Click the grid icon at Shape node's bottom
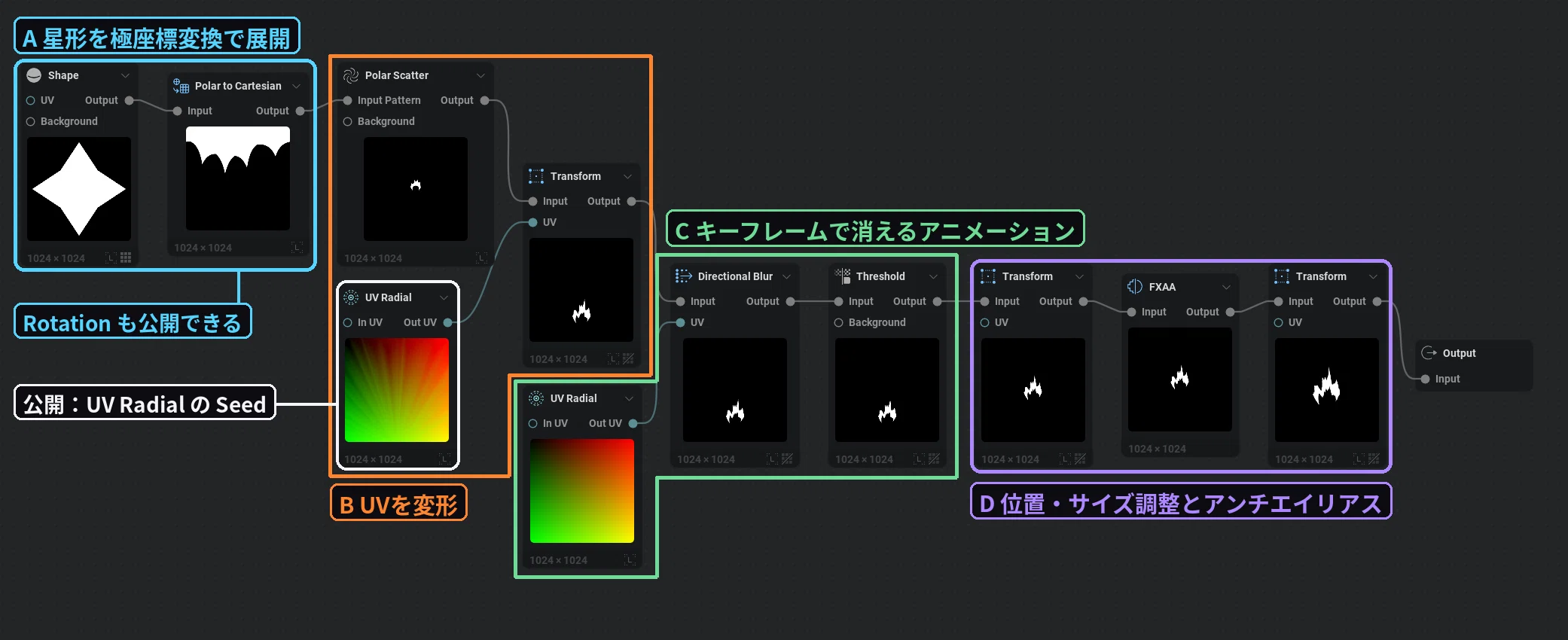The height and width of the screenshot is (640, 1568). [x=126, y=258]
